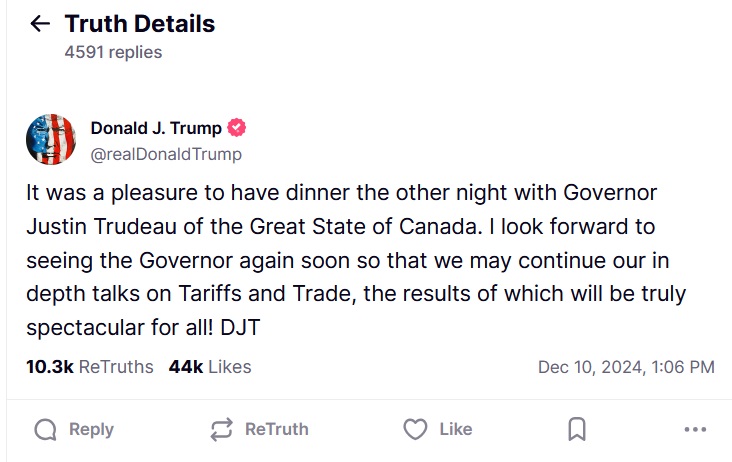This screenshot has height=462, width=732.
Task: Open Donald J. Trump's profile avatar
Action: (51, 140)
